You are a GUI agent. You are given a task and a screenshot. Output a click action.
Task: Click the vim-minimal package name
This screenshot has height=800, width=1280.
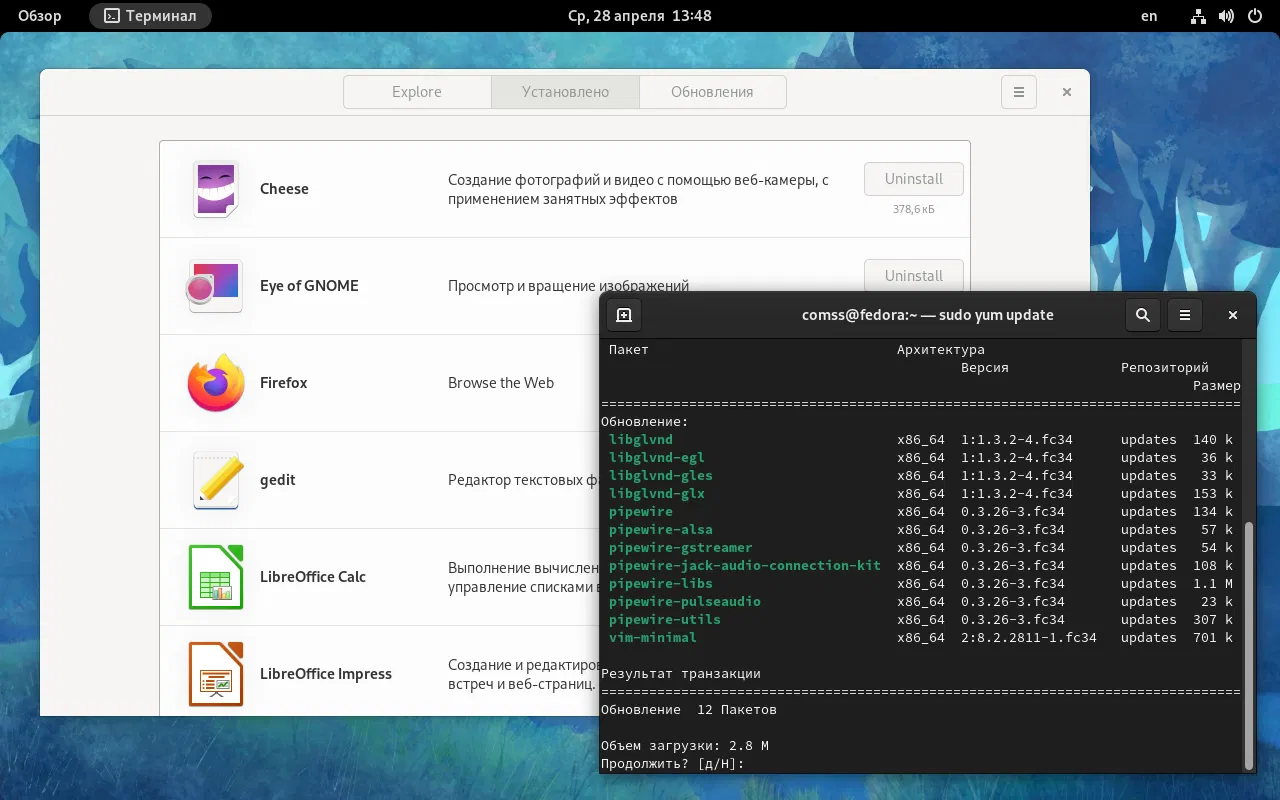tap(653, 638)
